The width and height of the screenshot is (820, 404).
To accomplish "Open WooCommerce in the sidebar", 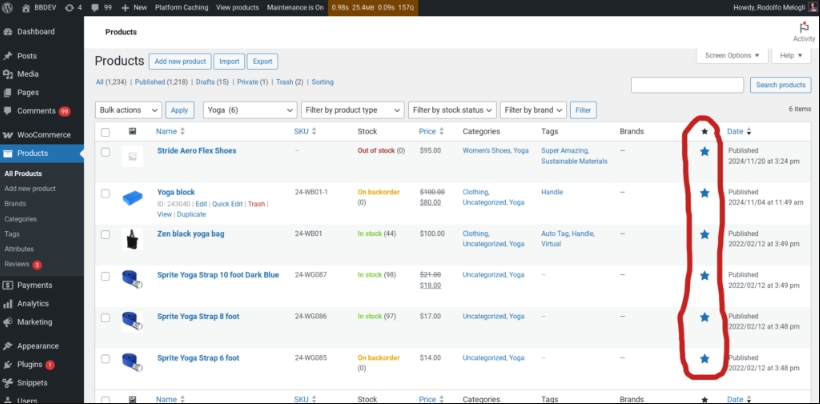I will coord(43,135).
